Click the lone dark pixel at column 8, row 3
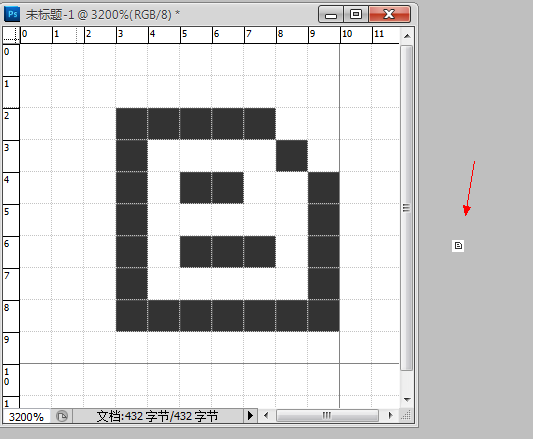 click(x=292, y=156)
